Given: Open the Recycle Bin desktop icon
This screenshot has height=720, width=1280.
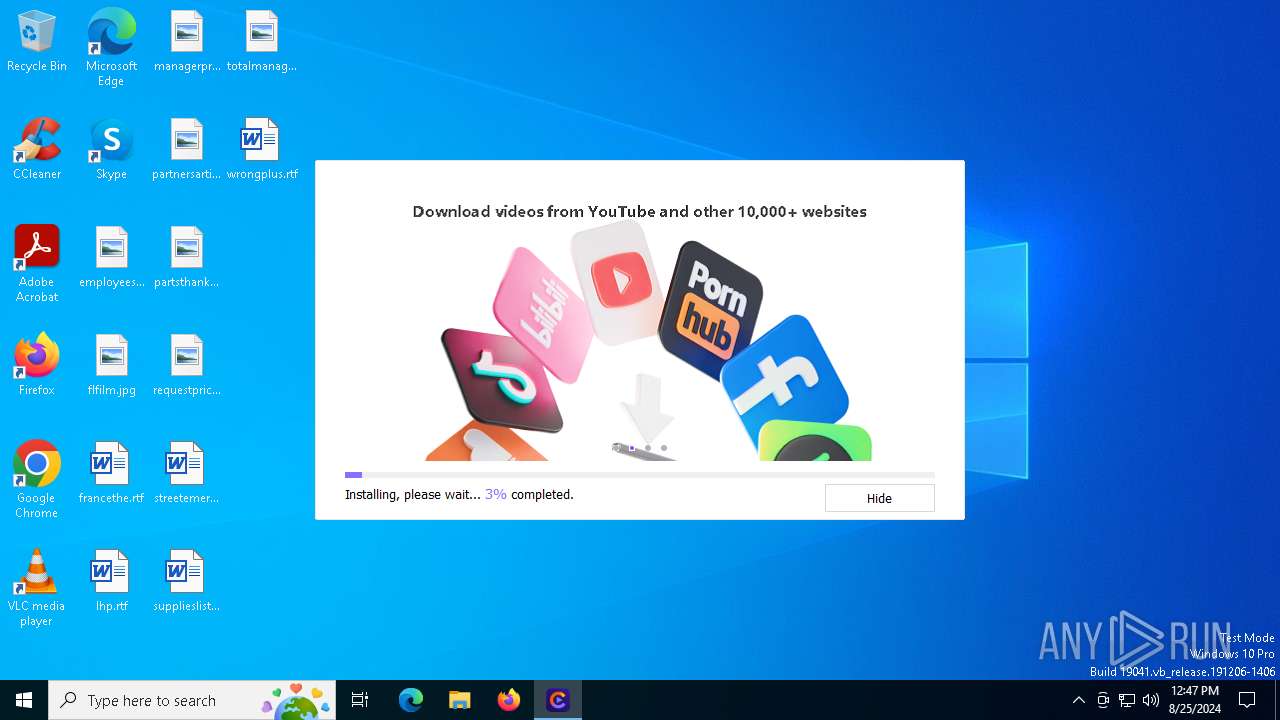Looking at the screenshot, I should [37, 42].
